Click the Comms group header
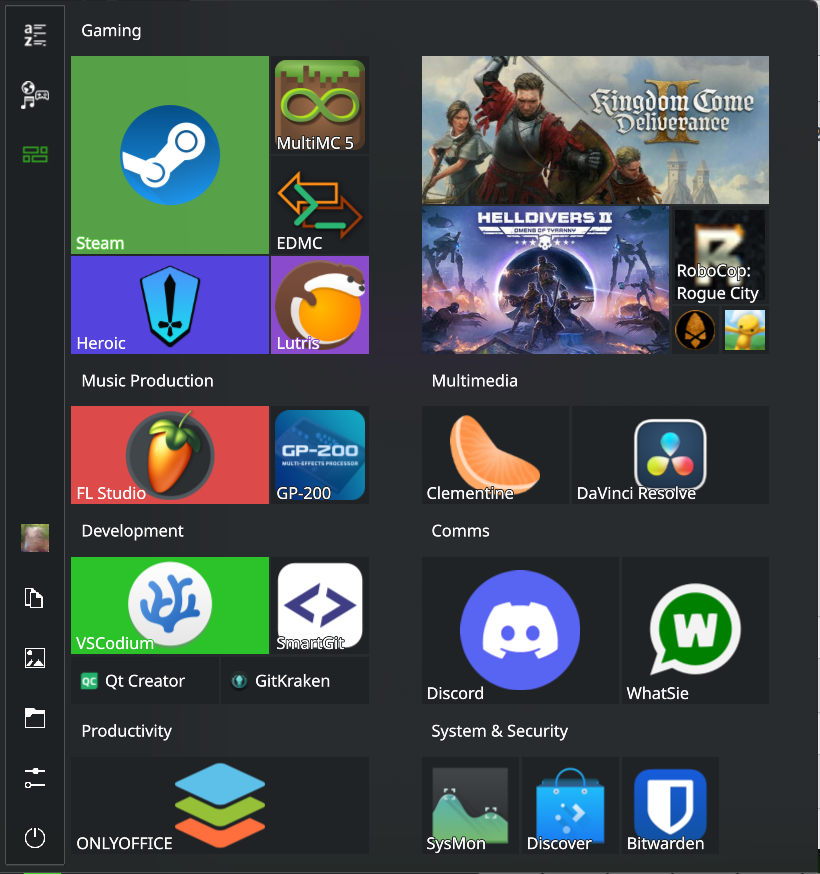 click(460, 531)
